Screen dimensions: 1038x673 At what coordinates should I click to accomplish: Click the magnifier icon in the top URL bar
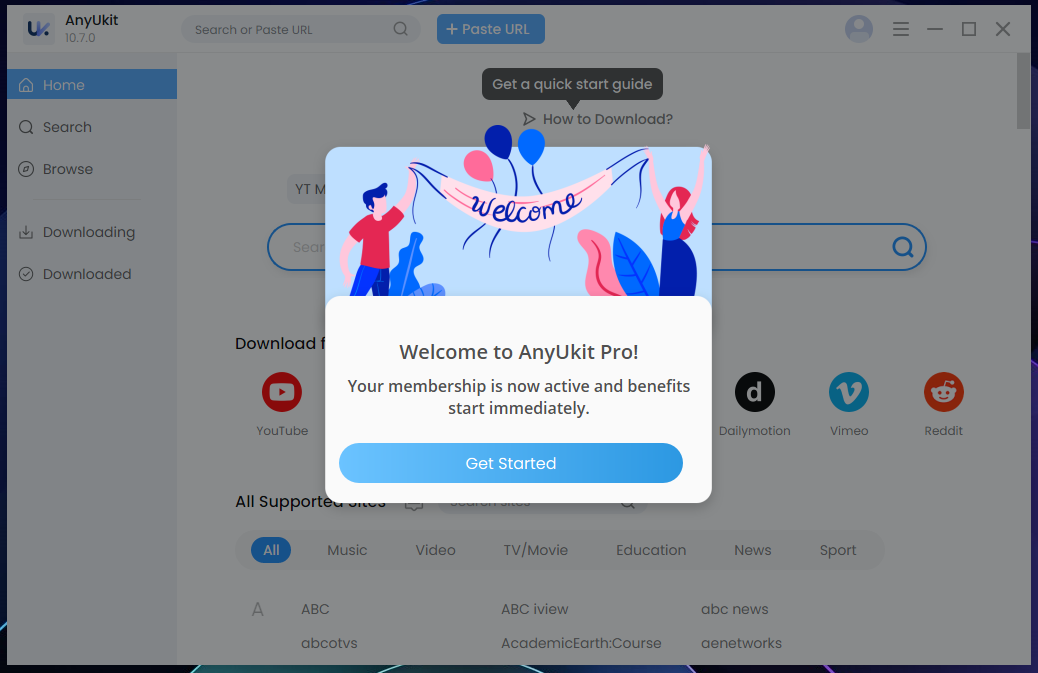[x=401, y=29]
